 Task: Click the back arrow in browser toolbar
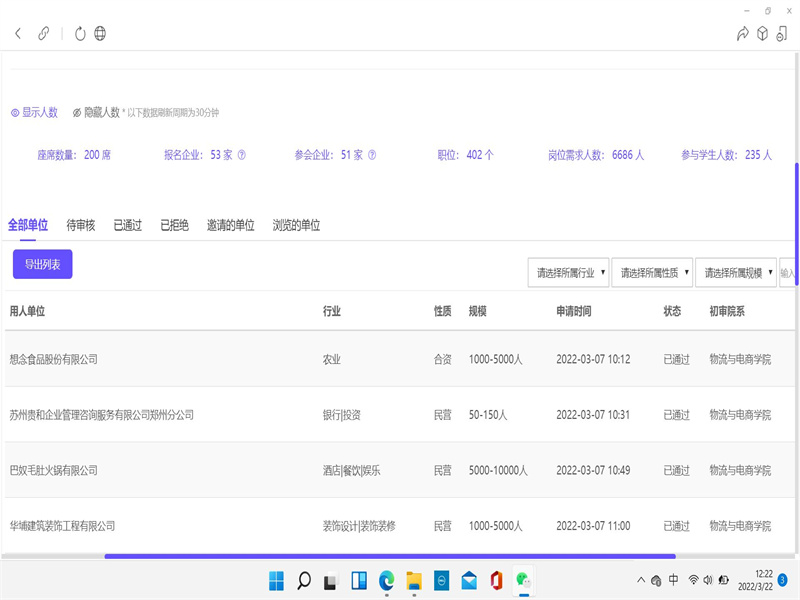click(x=18, y=34)
